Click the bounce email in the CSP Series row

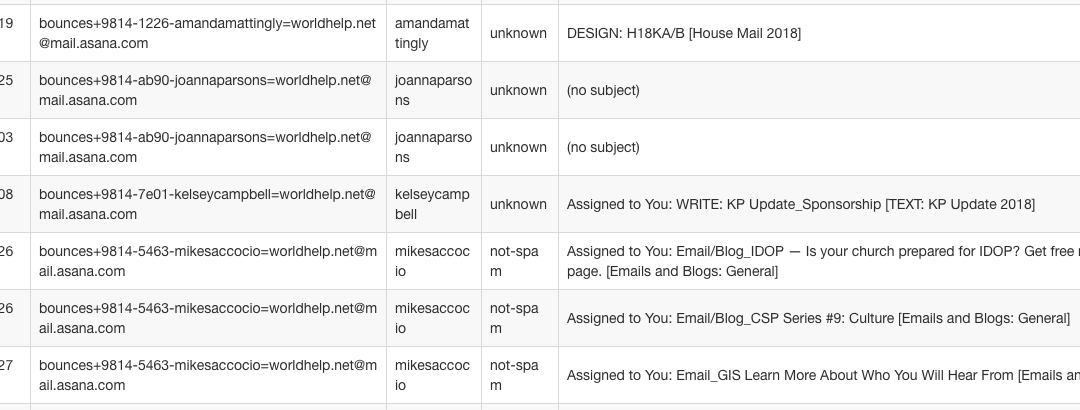[207, 318]
